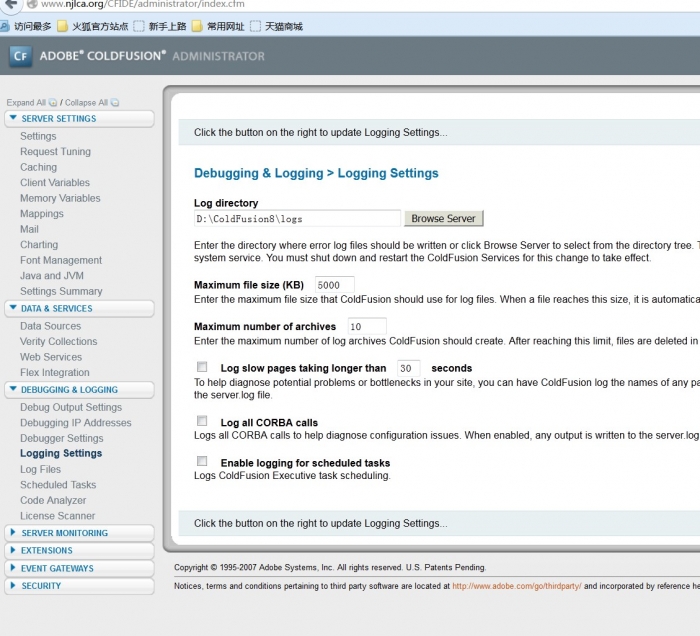Click the Copyright 1995-2007 Adobe Systems text
This screenshot has width=700, height=636.
[x=330, y=568]
